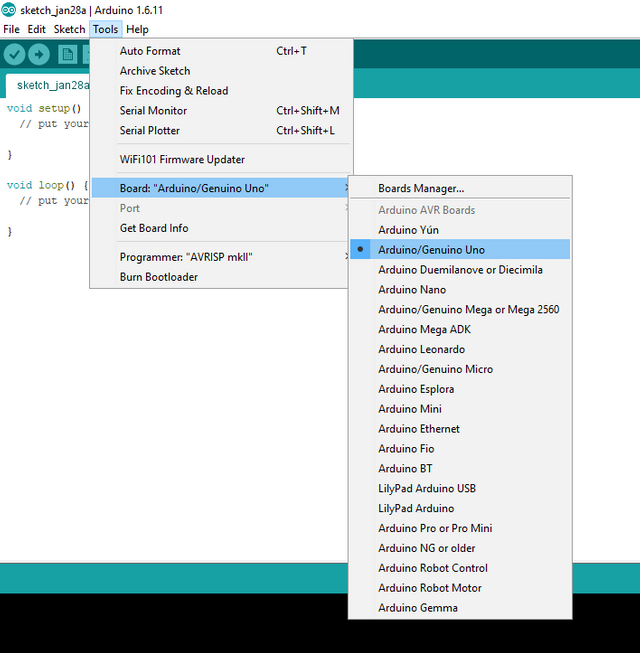Open the Help menu
This screenshot has width=640, height=653.
pos(137,29)
